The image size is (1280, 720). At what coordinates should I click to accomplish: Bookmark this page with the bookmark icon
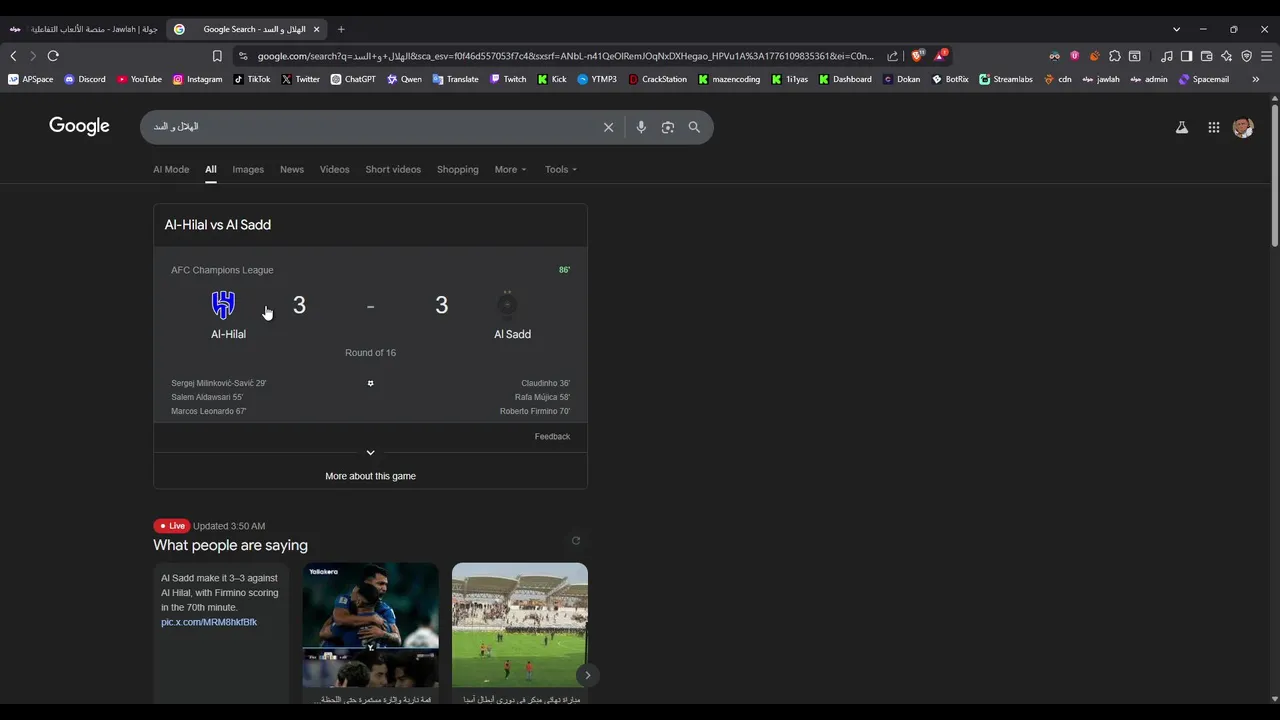pos(217,56)
